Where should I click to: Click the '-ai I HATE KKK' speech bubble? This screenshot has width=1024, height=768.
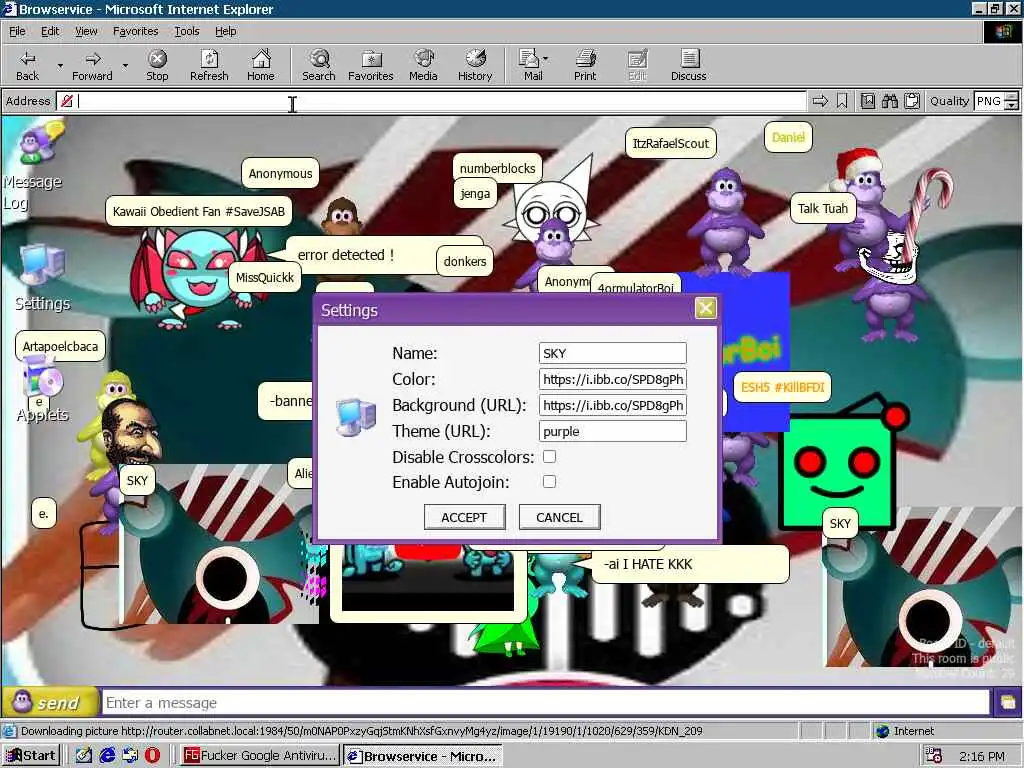(690, 564)
